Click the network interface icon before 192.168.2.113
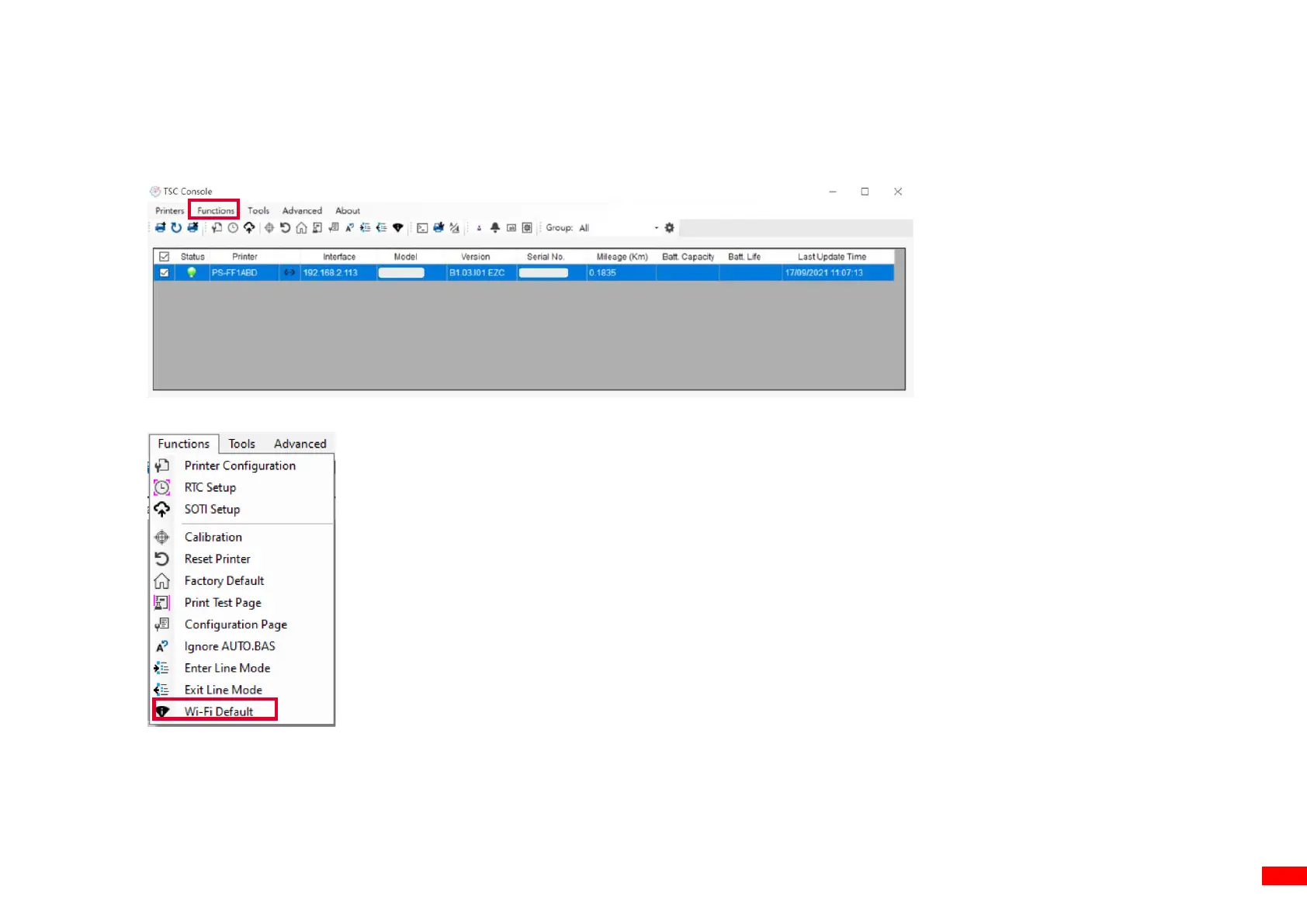 click(x=289, y=272)
